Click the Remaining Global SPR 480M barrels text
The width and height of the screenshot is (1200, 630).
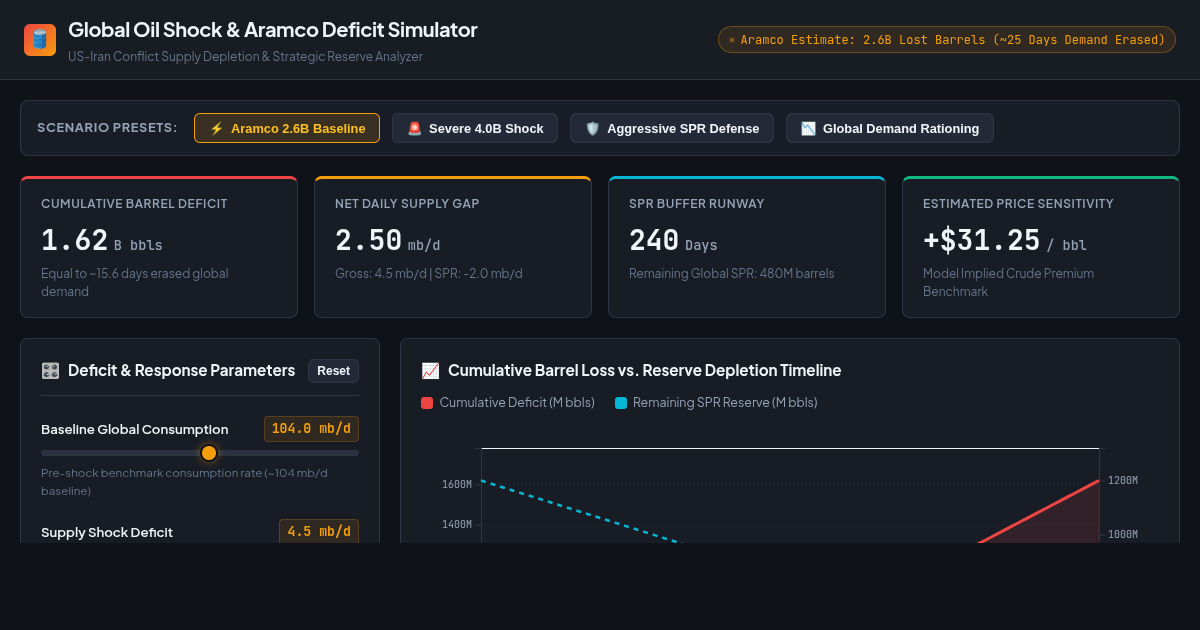(x=732, y=274)
